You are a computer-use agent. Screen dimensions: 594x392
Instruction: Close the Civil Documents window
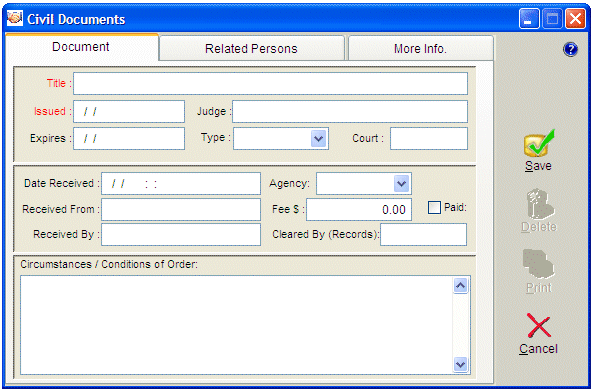(x=575, y=19)
